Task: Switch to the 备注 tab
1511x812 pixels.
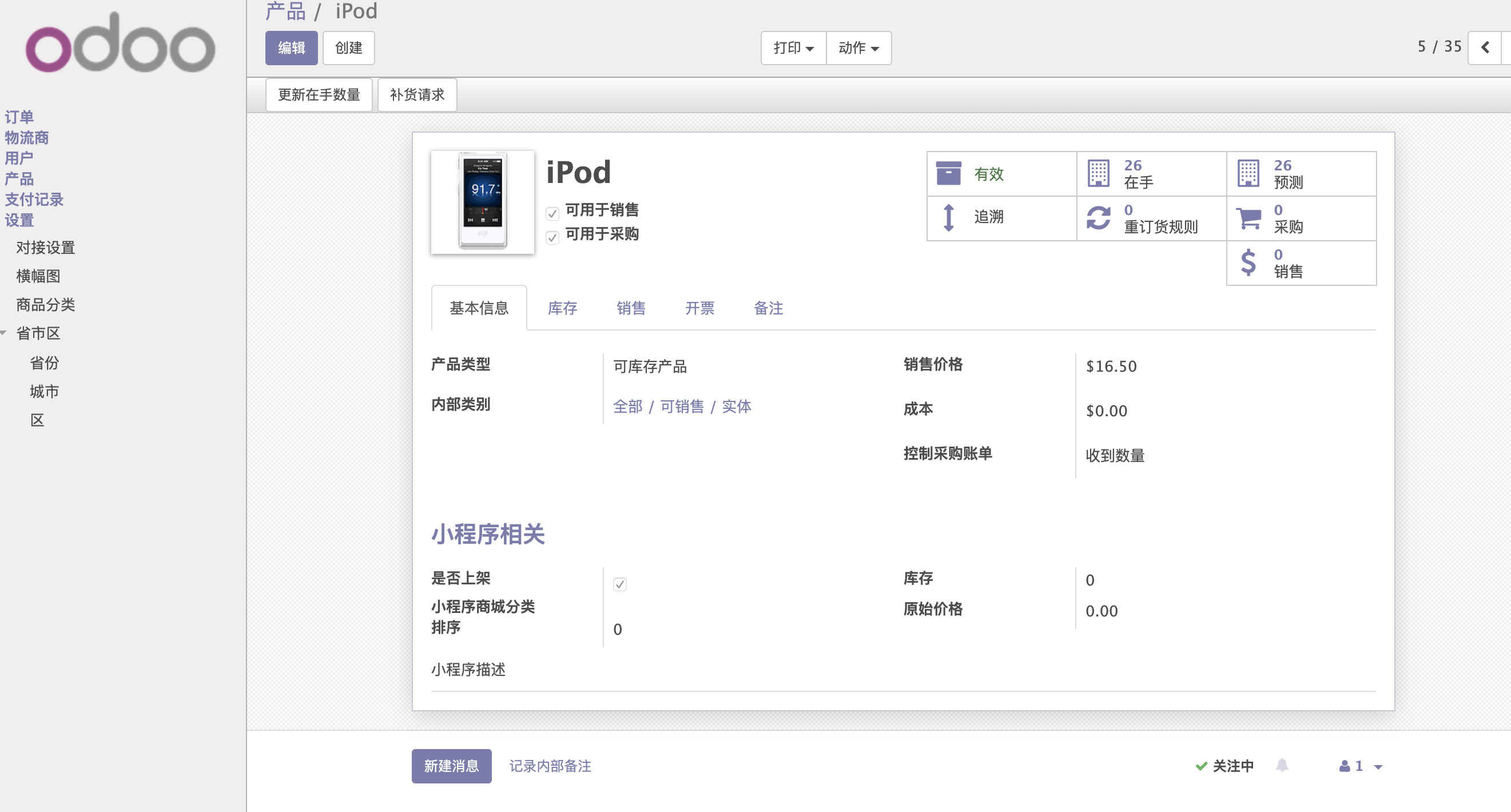Action: coord(768,308)
